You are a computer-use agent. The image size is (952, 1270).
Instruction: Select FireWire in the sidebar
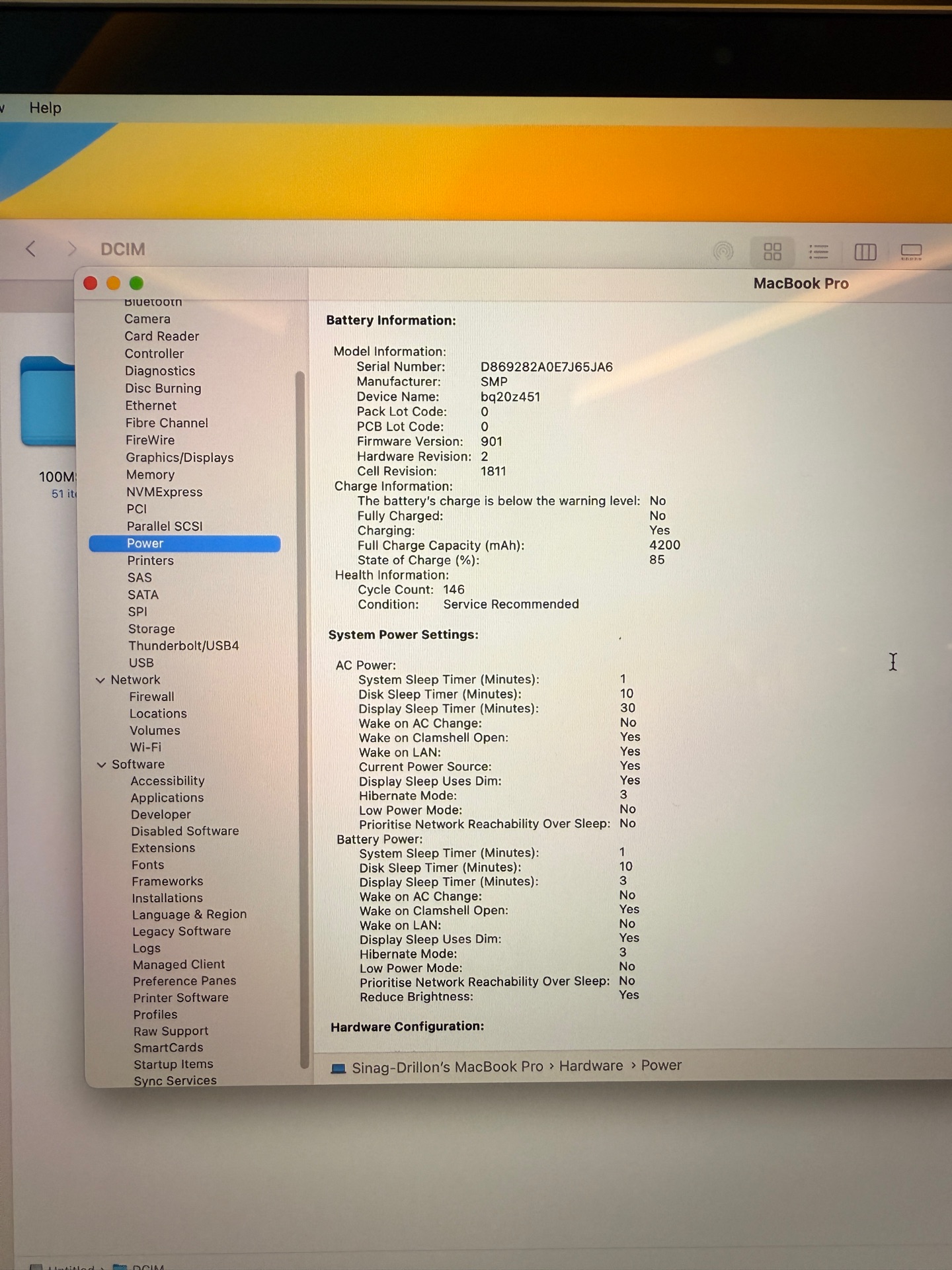pos(150,440)
